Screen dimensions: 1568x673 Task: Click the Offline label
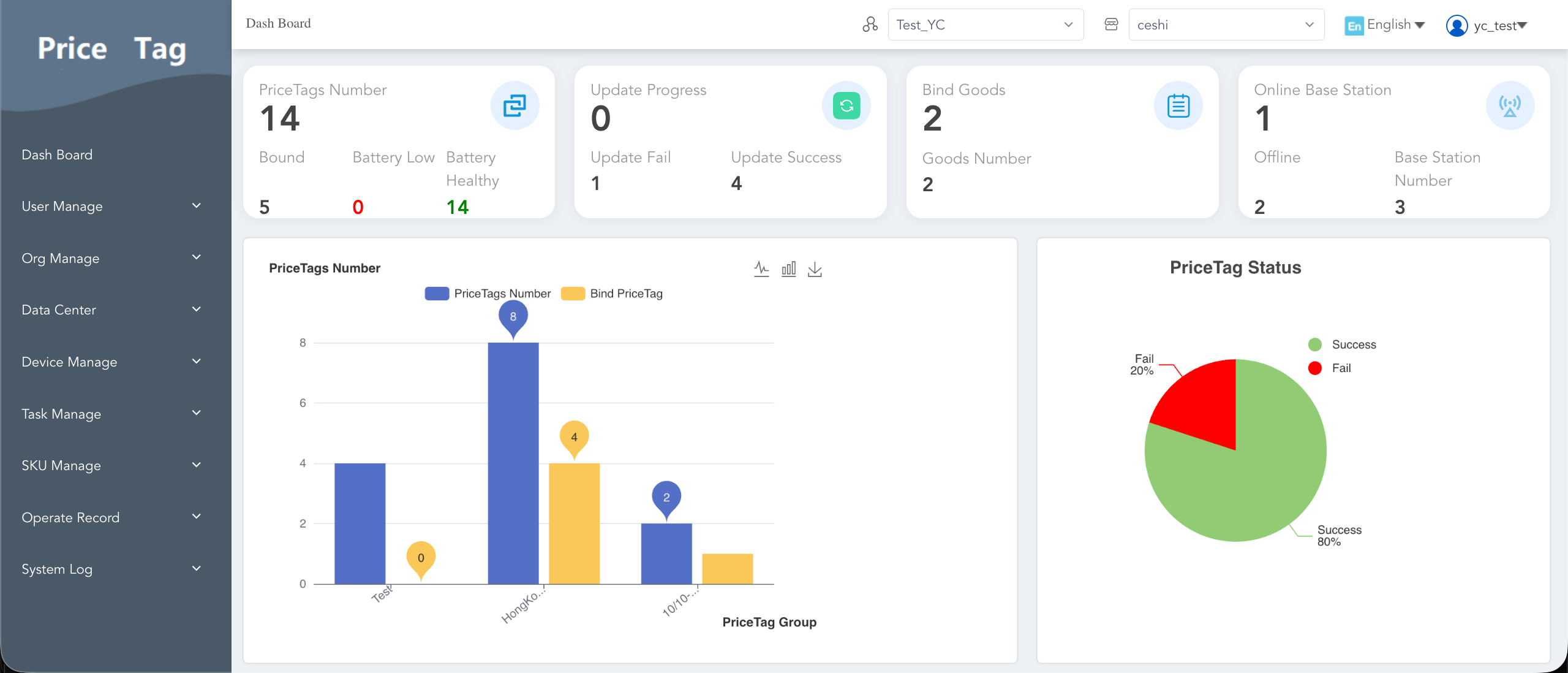(x=1277, y=157)
